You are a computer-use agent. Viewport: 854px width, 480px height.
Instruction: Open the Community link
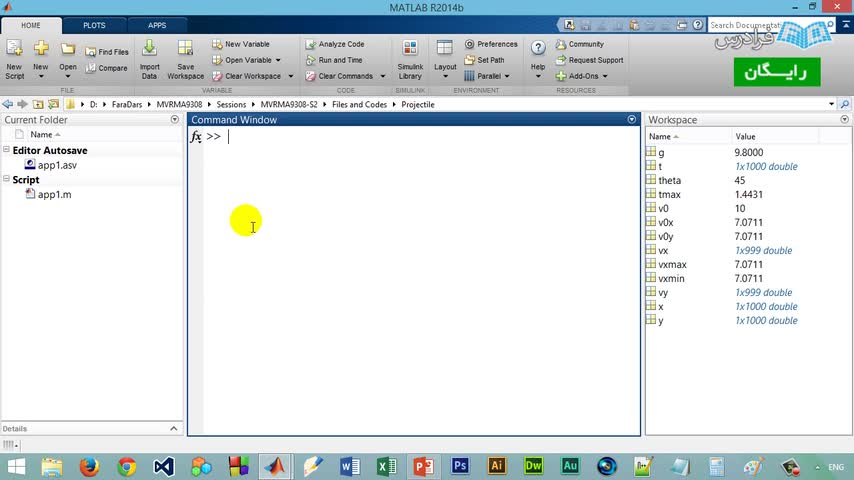click(580, 44)
